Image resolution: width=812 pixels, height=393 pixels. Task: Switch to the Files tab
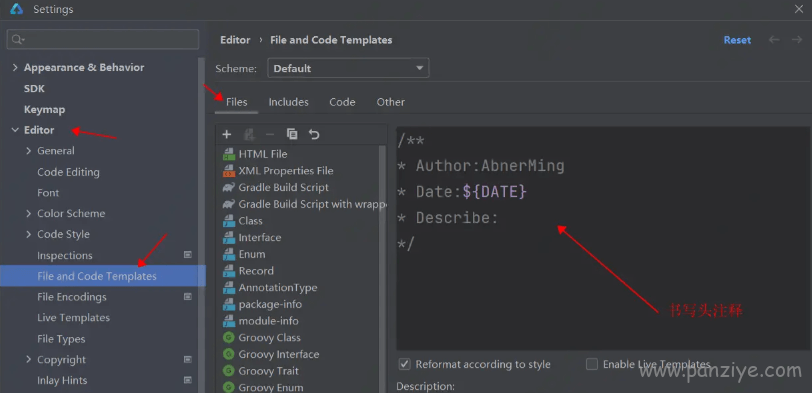pyautogui.click(x=237, y=102)
